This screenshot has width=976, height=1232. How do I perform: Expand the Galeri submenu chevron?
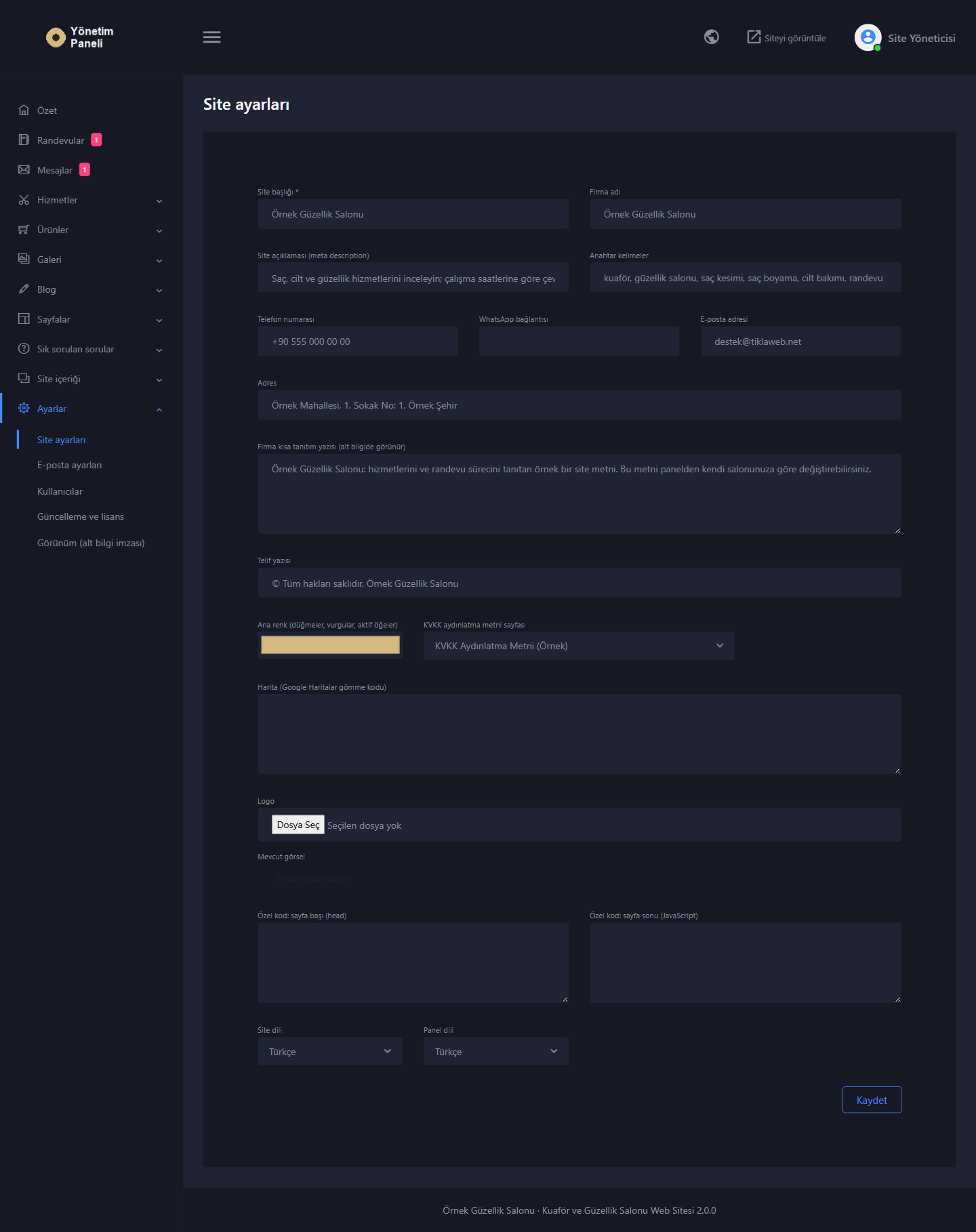(x=159, y=260)
